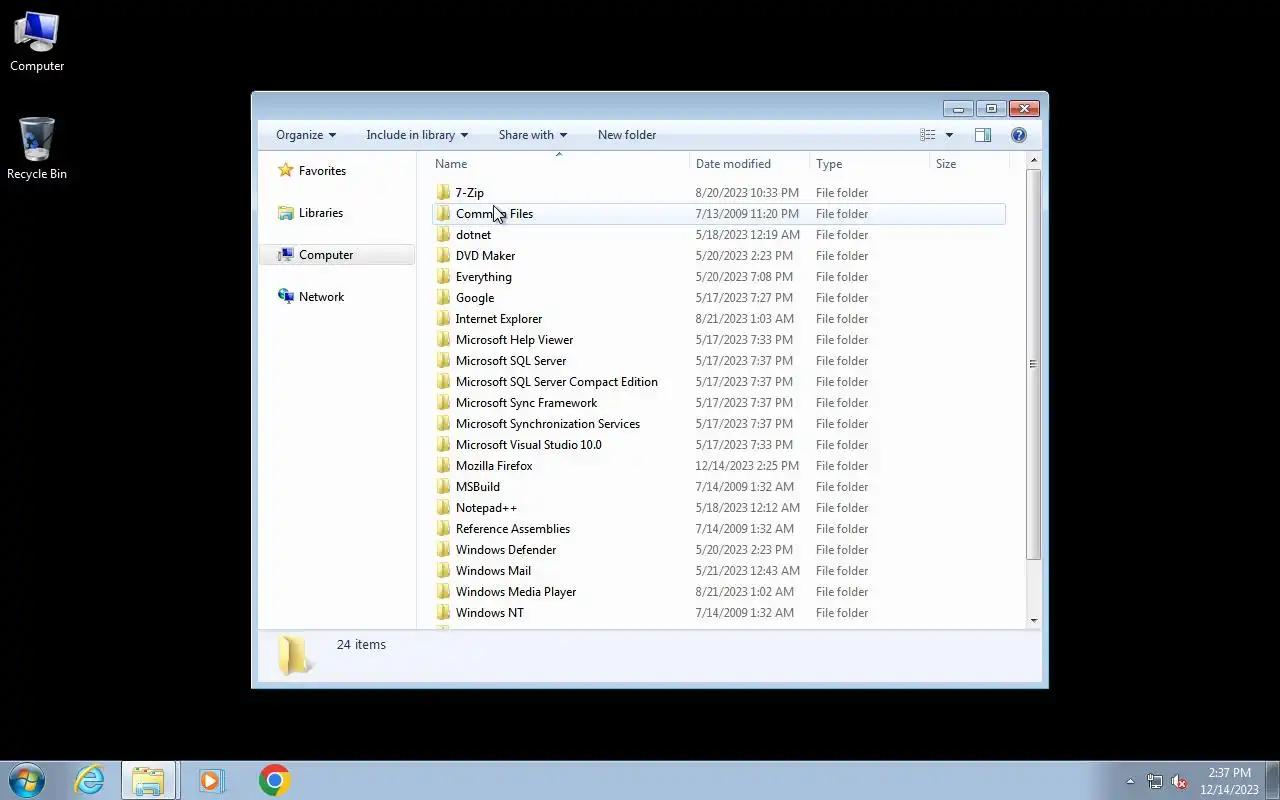1280x800 pixels.
Task: Open the Share with dropdown
Action: [533, 135]
